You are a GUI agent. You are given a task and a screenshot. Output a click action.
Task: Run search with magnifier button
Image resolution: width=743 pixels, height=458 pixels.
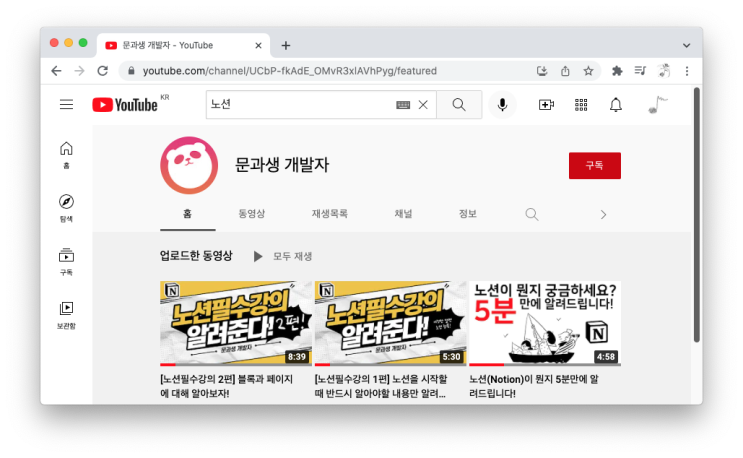(x=459, y=105)
